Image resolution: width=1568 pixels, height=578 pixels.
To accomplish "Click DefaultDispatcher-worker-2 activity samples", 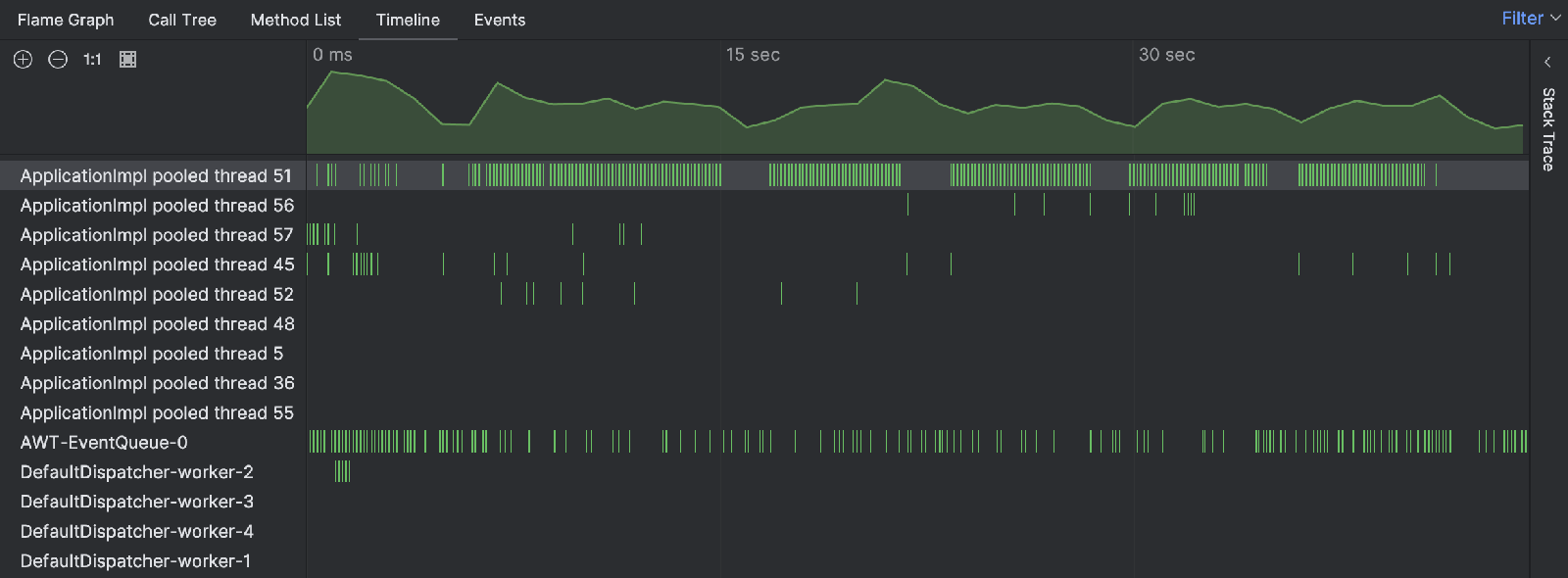I will (342, 471).
